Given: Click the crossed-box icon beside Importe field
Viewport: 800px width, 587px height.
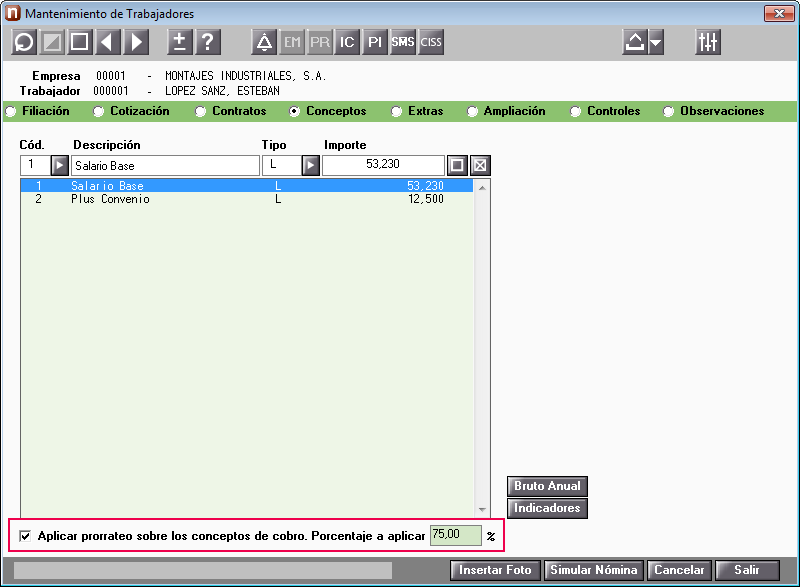Looking at the screenshot, I should point(480,165).
